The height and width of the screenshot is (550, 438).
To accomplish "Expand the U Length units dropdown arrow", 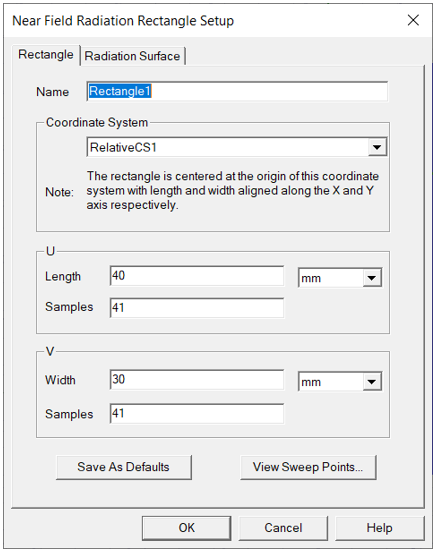I will point(372,279).
